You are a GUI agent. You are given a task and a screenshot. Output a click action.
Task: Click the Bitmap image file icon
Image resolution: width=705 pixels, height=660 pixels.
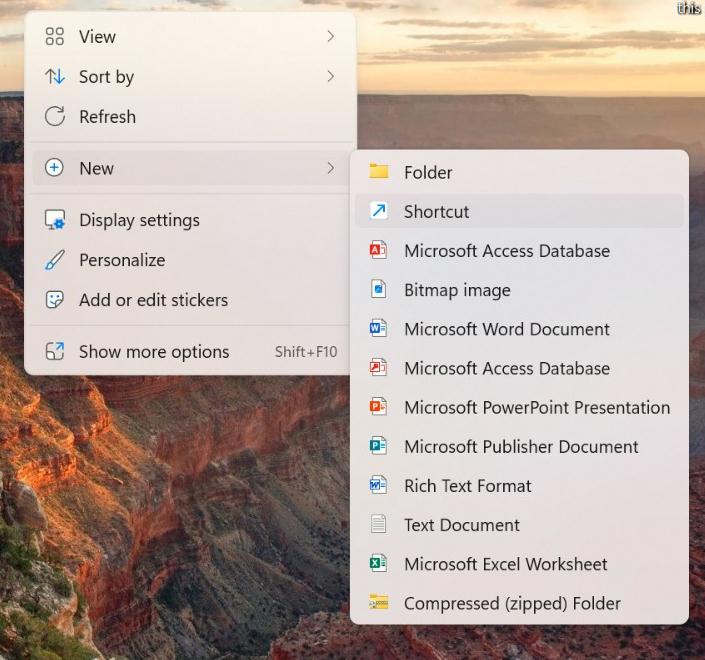[378, 290]
